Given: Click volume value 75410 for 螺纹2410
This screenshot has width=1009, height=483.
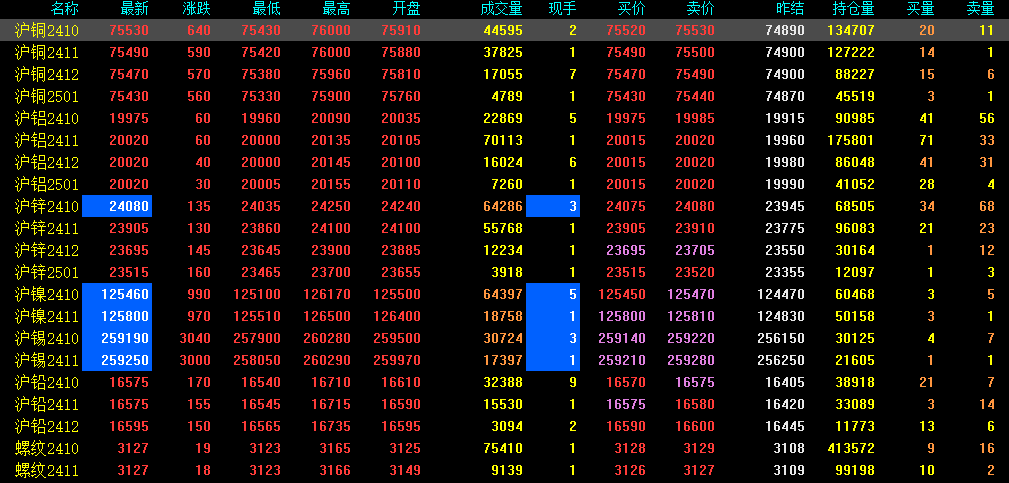Looking at the screenshot, I should coord(503,448).
